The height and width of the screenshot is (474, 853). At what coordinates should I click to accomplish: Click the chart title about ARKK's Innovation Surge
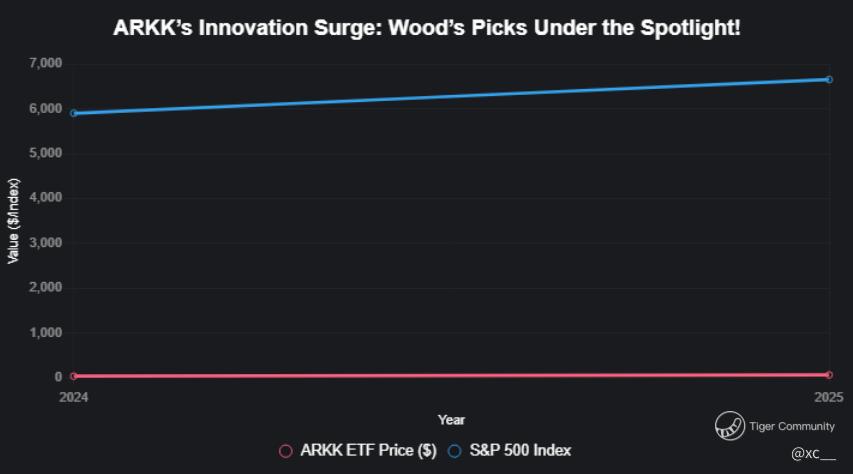pos(427,27)
